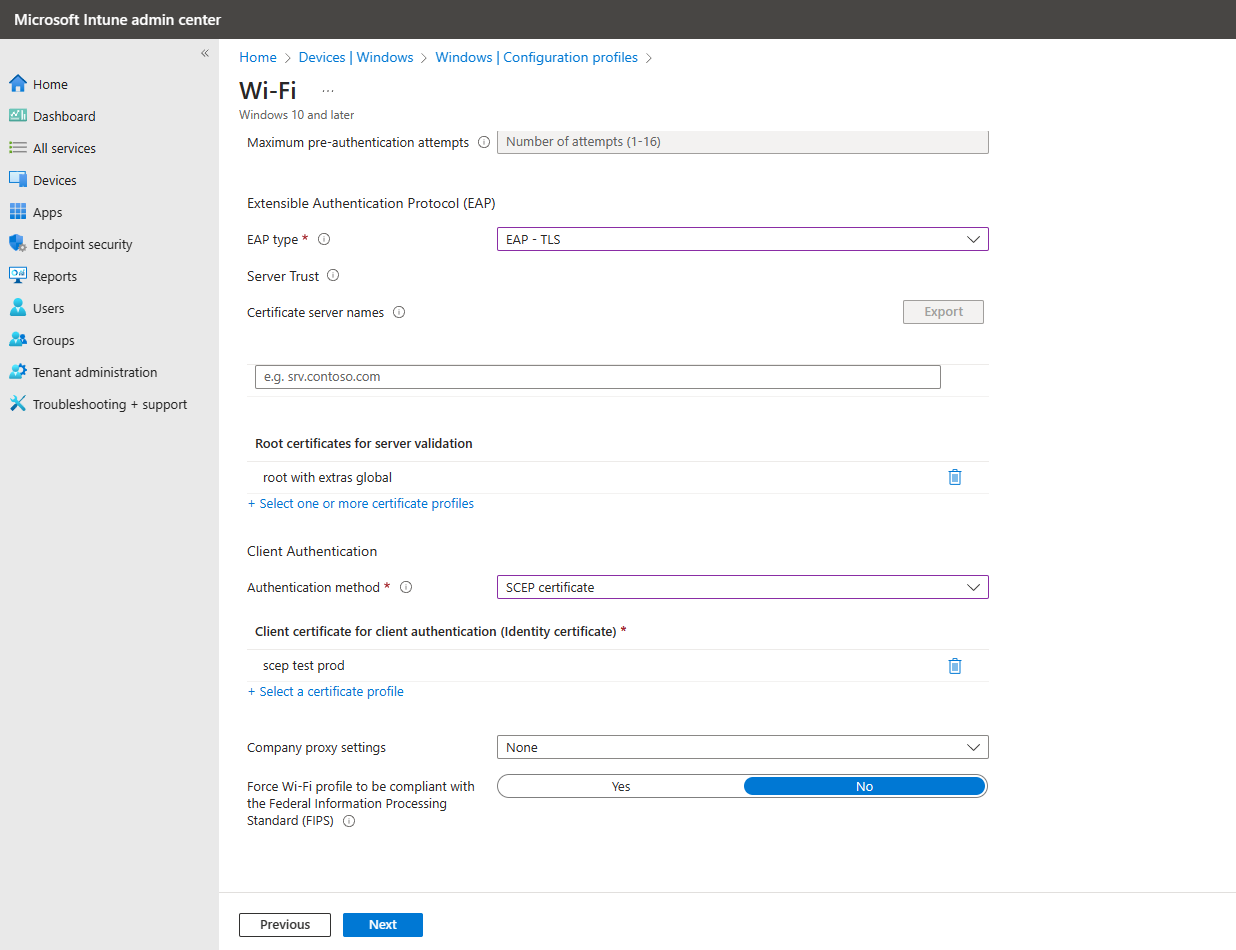
Task: Click the All services list icon
Action: click(17, 148)
